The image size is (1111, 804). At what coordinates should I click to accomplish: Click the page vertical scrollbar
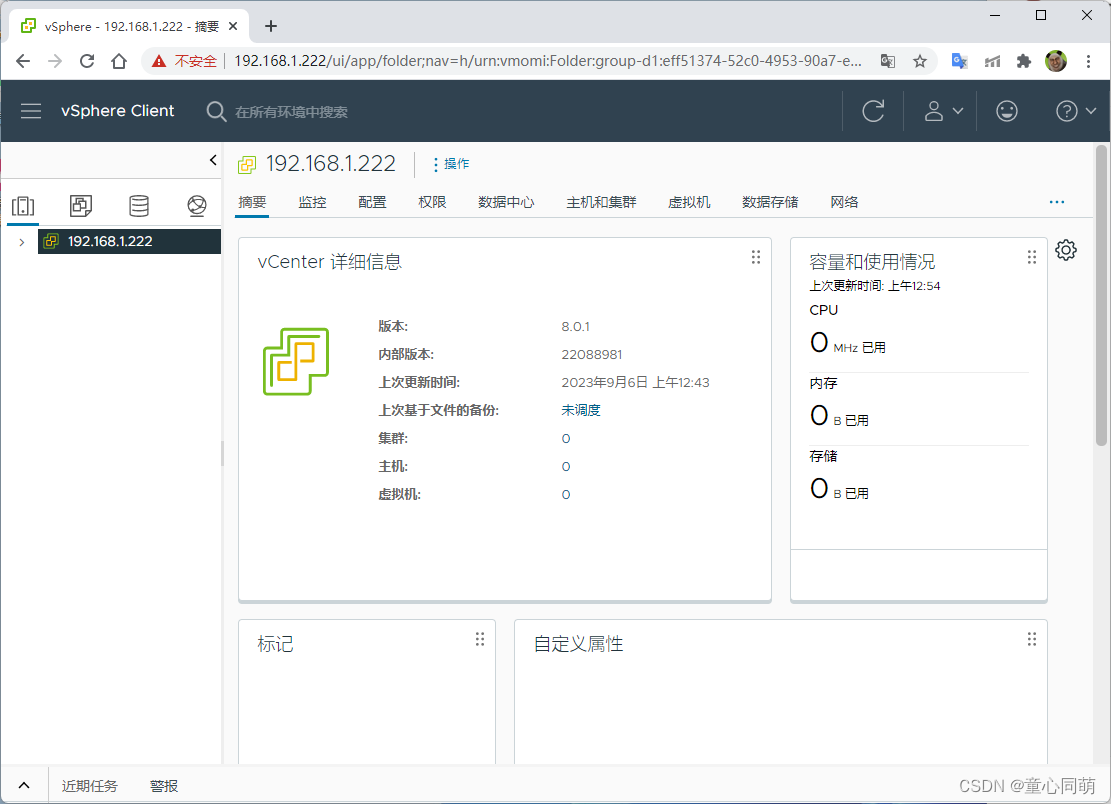(1101, 295)
